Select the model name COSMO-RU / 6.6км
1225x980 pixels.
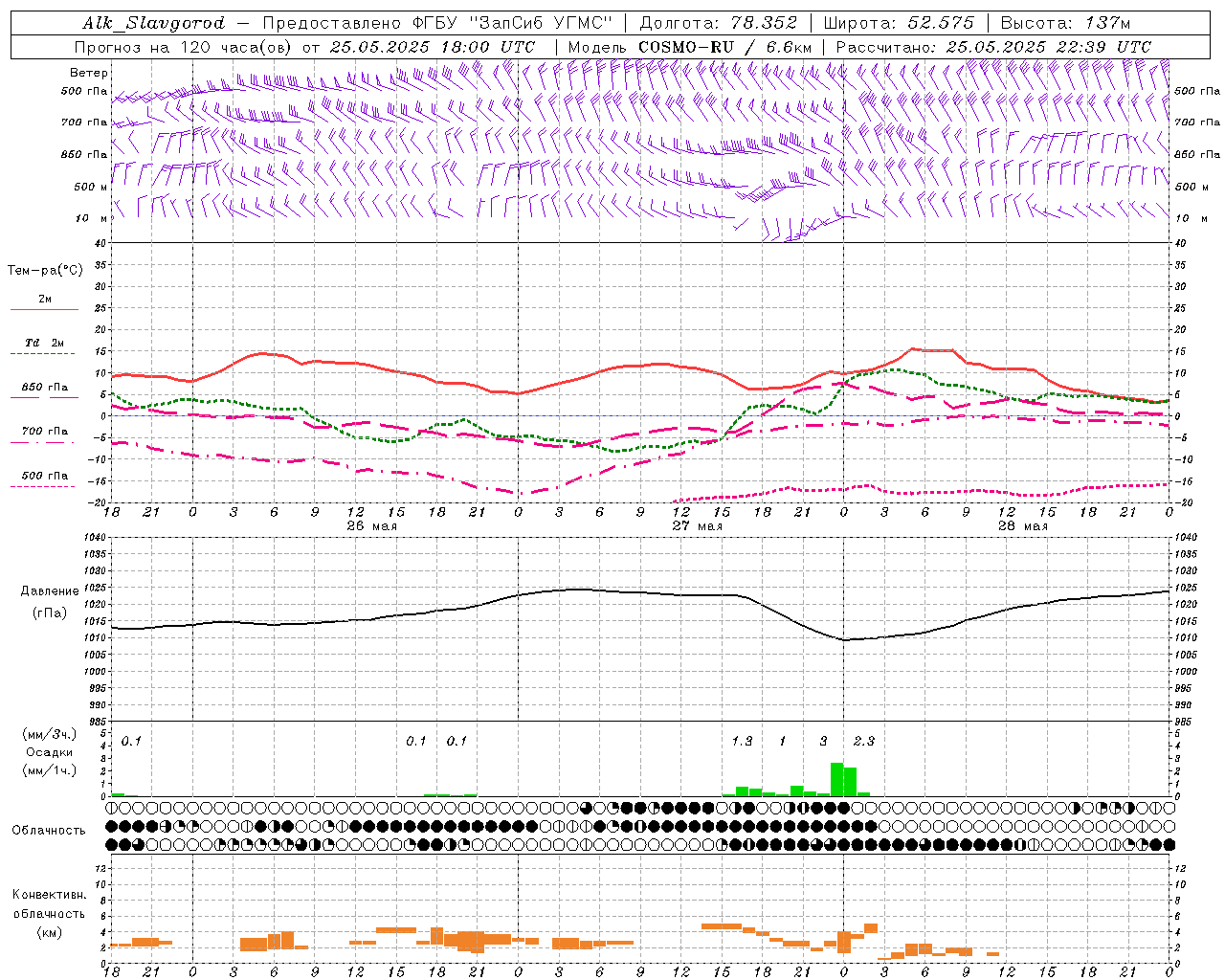(x=724, y=47)
